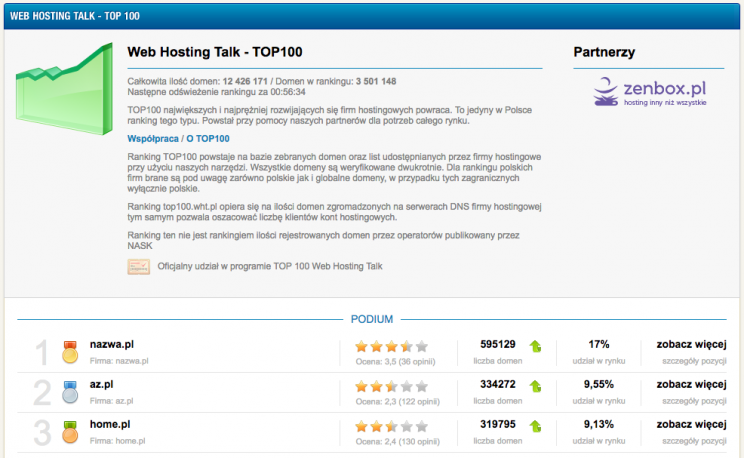744x458 pixels.
Task: Click Firma: nazwa.pl subtitle
Action: tap(119, 361)
